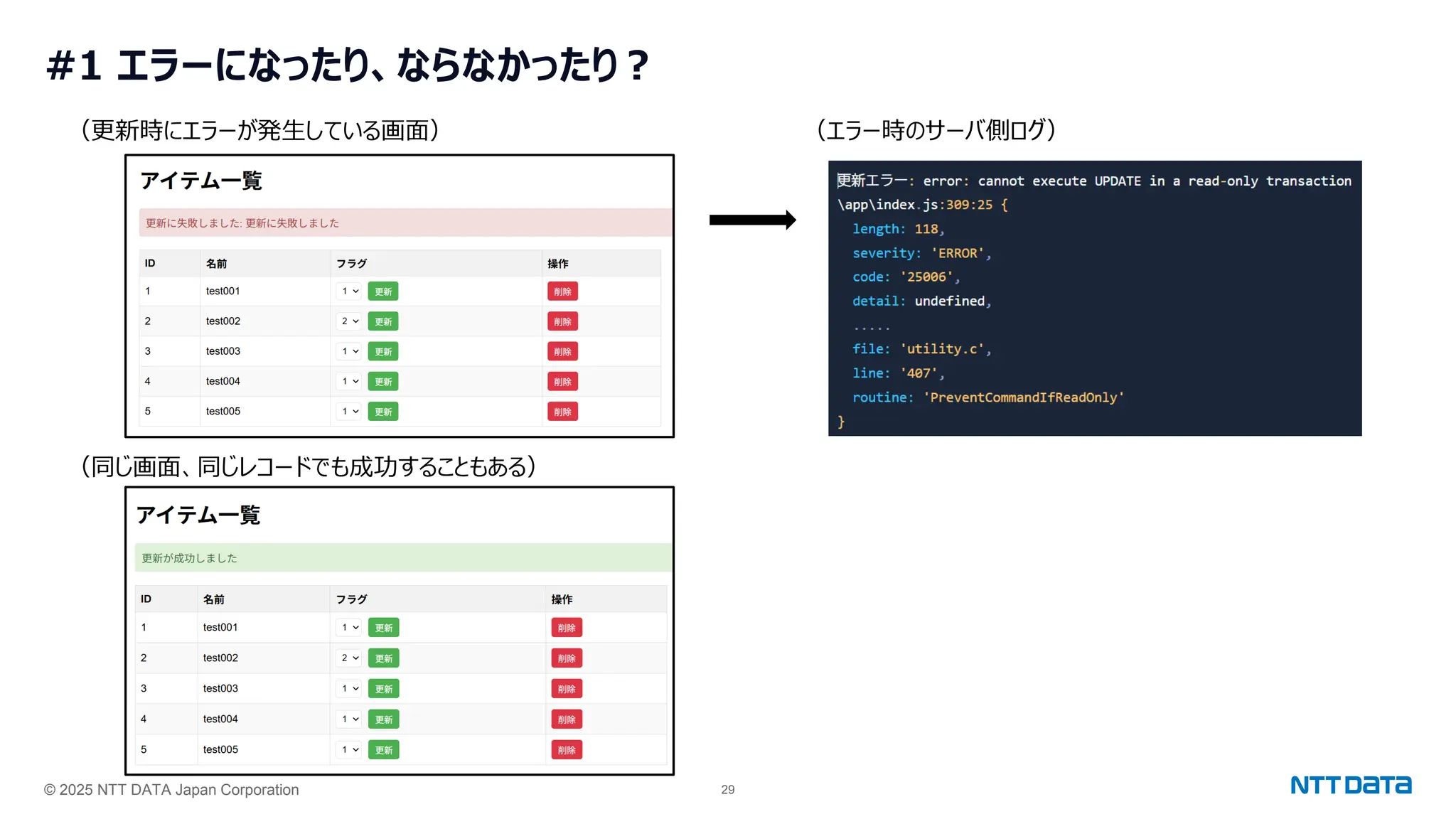Click the NTT DATA logo
Viewport: 1456px width, 819px height.
(1351, 786)
